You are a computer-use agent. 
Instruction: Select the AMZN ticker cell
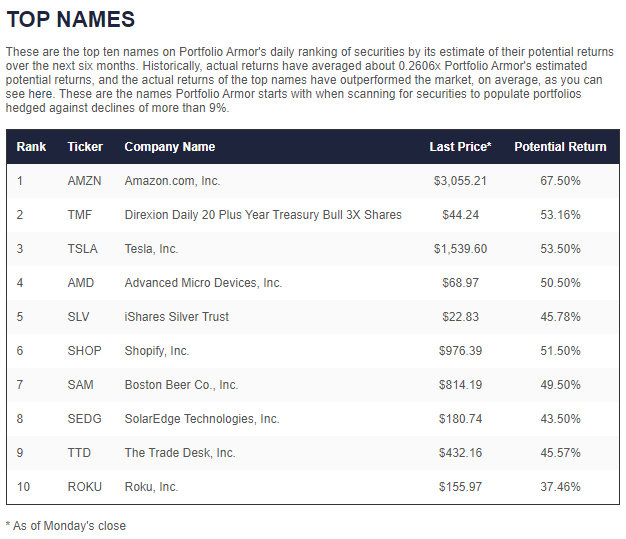coord(84,181)
